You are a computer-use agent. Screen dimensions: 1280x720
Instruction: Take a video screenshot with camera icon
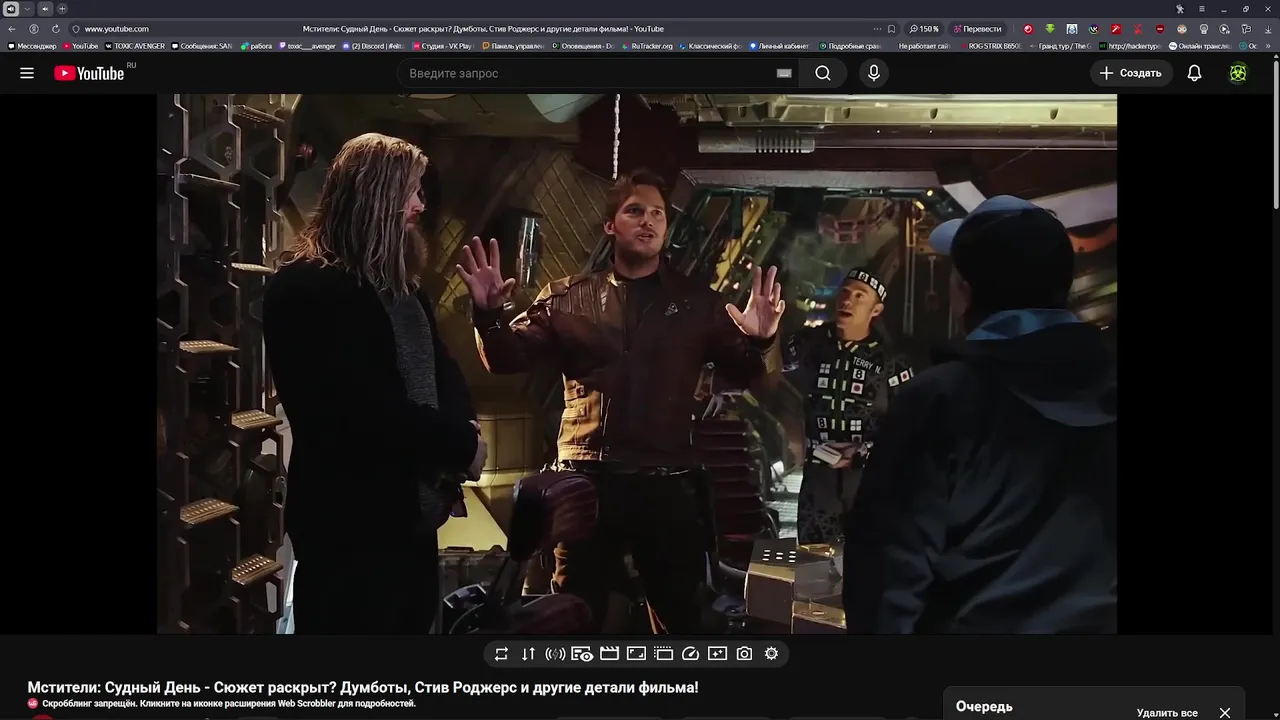pos(744,654)
